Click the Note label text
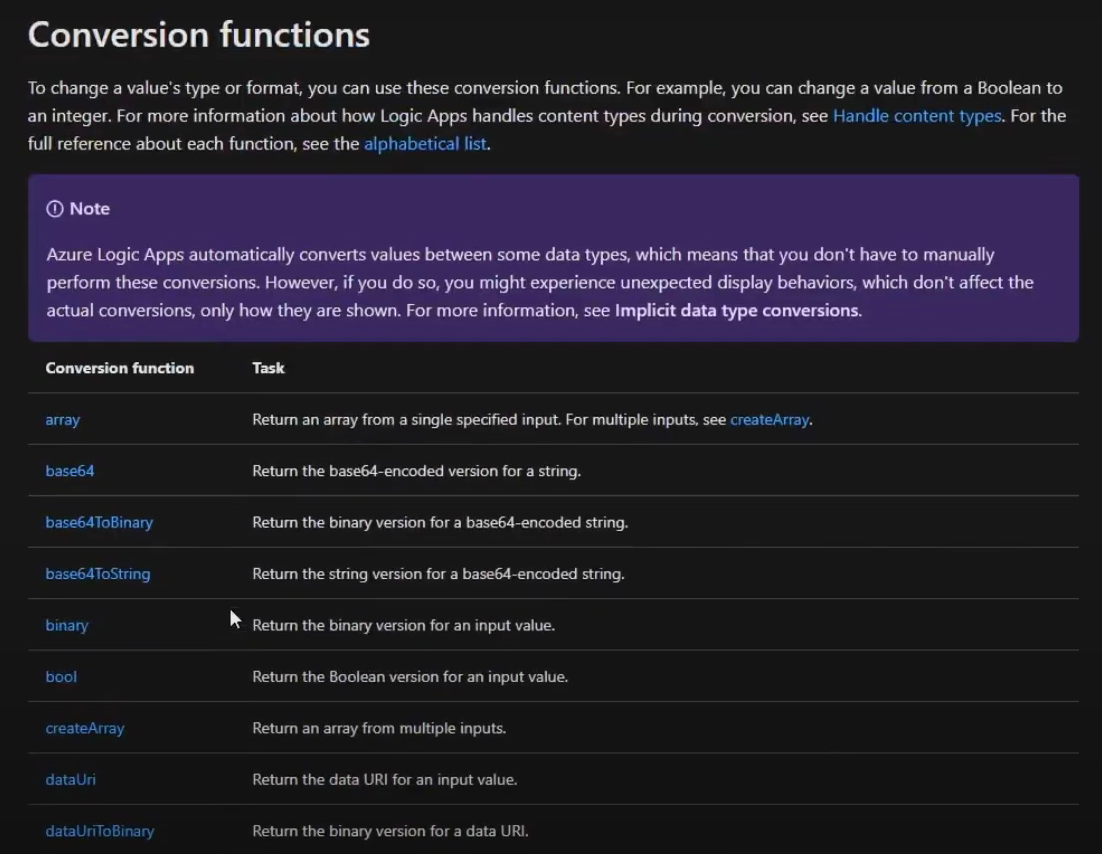The image size is (1102, 854). click(x=89, y=209)
